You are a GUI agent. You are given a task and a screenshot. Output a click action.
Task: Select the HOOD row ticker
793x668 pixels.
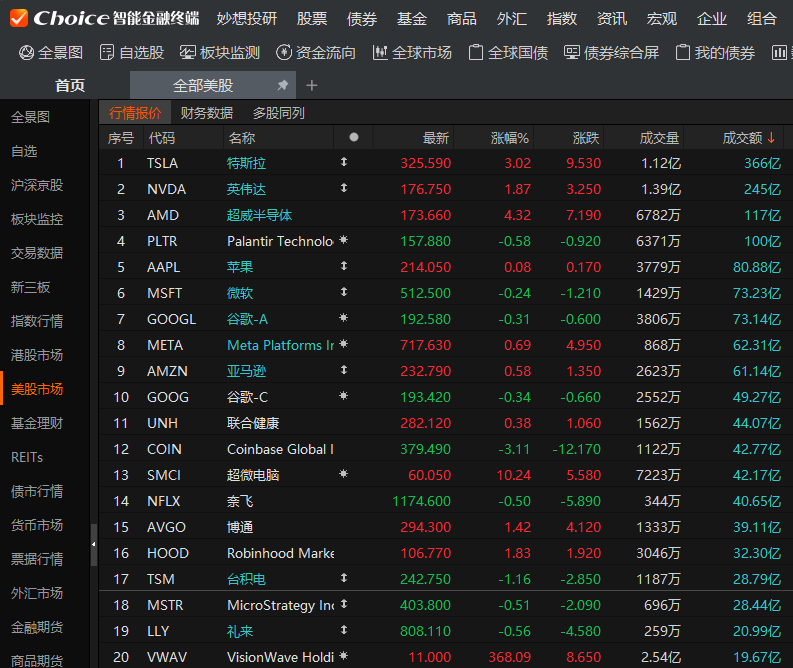[x=168, y=553]
